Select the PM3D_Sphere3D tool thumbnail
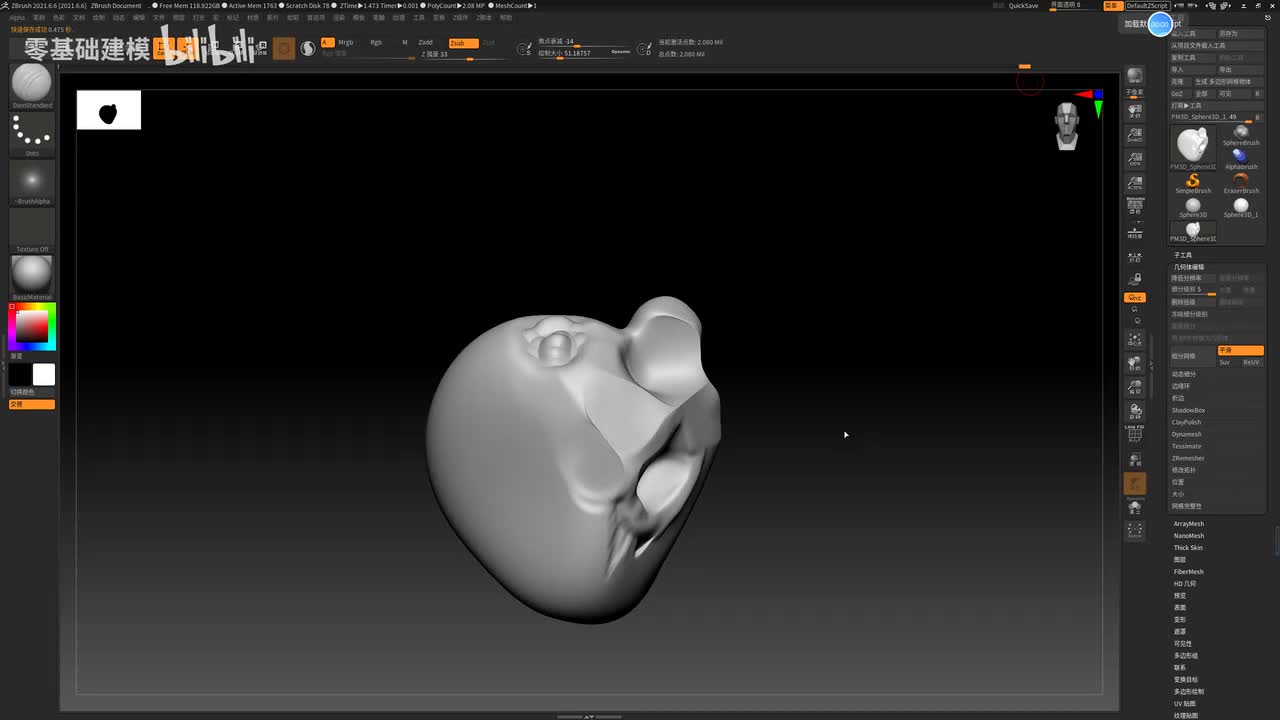1280x720 pixels. tap(1193, 148)
